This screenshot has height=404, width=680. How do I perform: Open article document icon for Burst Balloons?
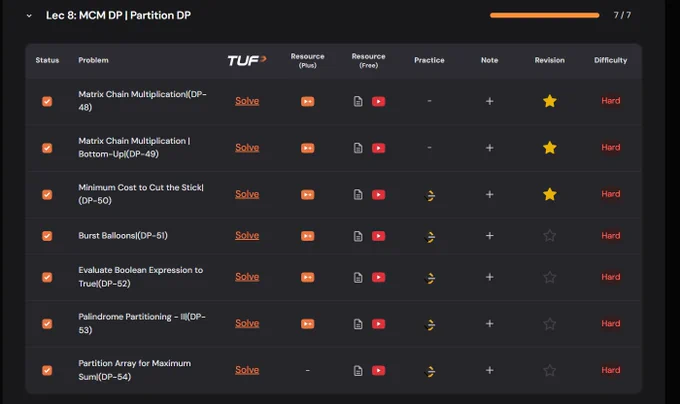(358, 236)
